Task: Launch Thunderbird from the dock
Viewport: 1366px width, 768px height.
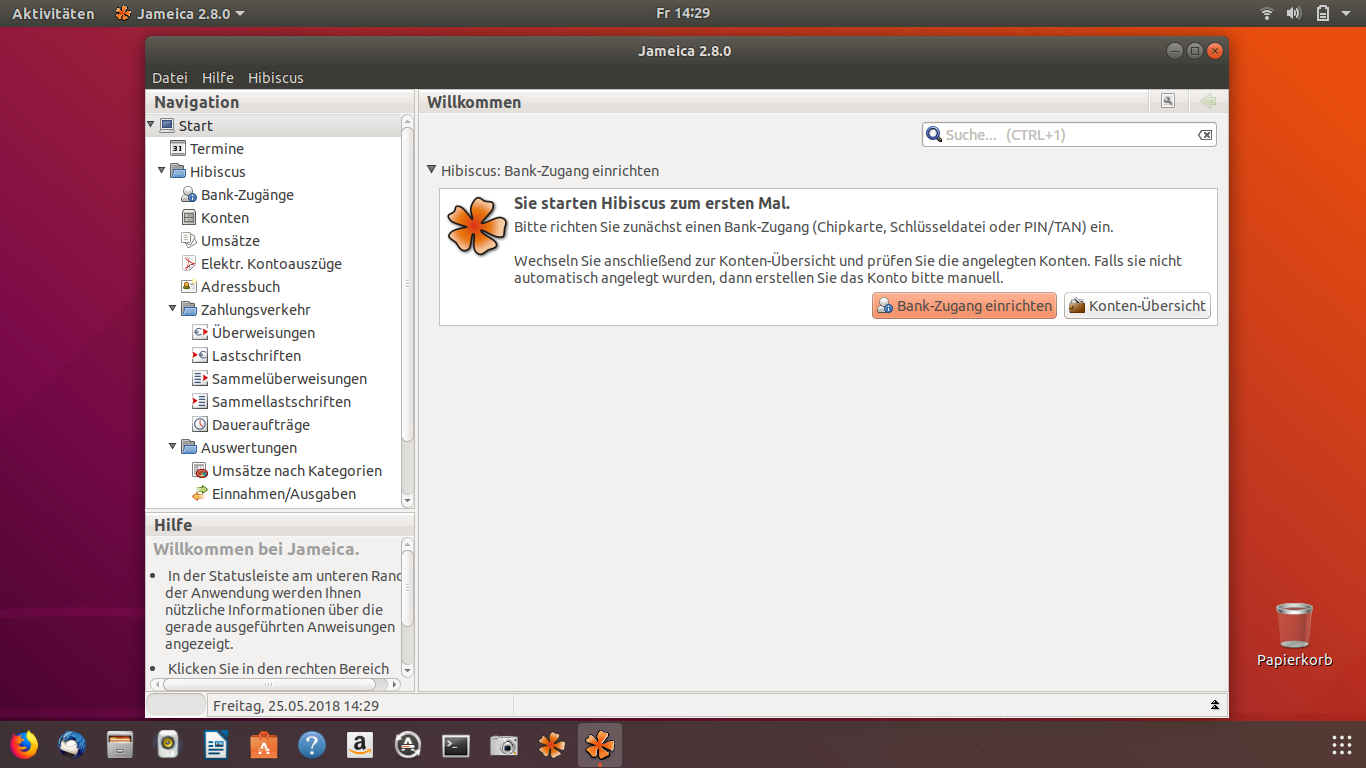Action: pyautogui.click(x=72, y=745)
